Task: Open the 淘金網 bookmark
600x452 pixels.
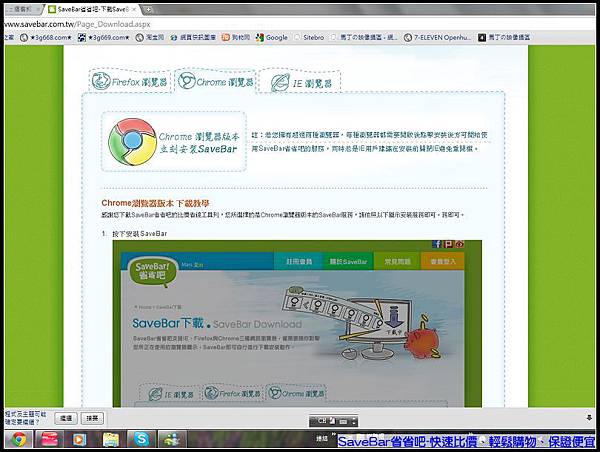Action: [x=150, y=38]
